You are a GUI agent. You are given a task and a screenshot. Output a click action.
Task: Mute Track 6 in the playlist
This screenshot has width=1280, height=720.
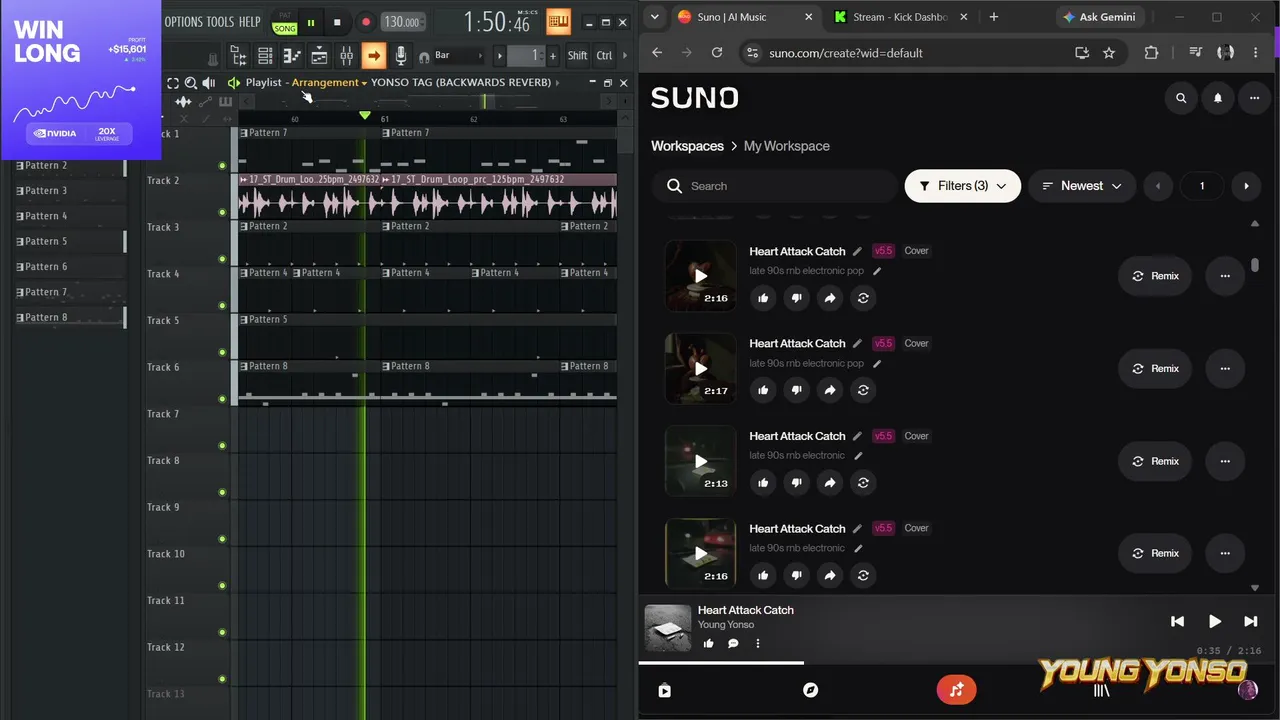pos(222,399)
